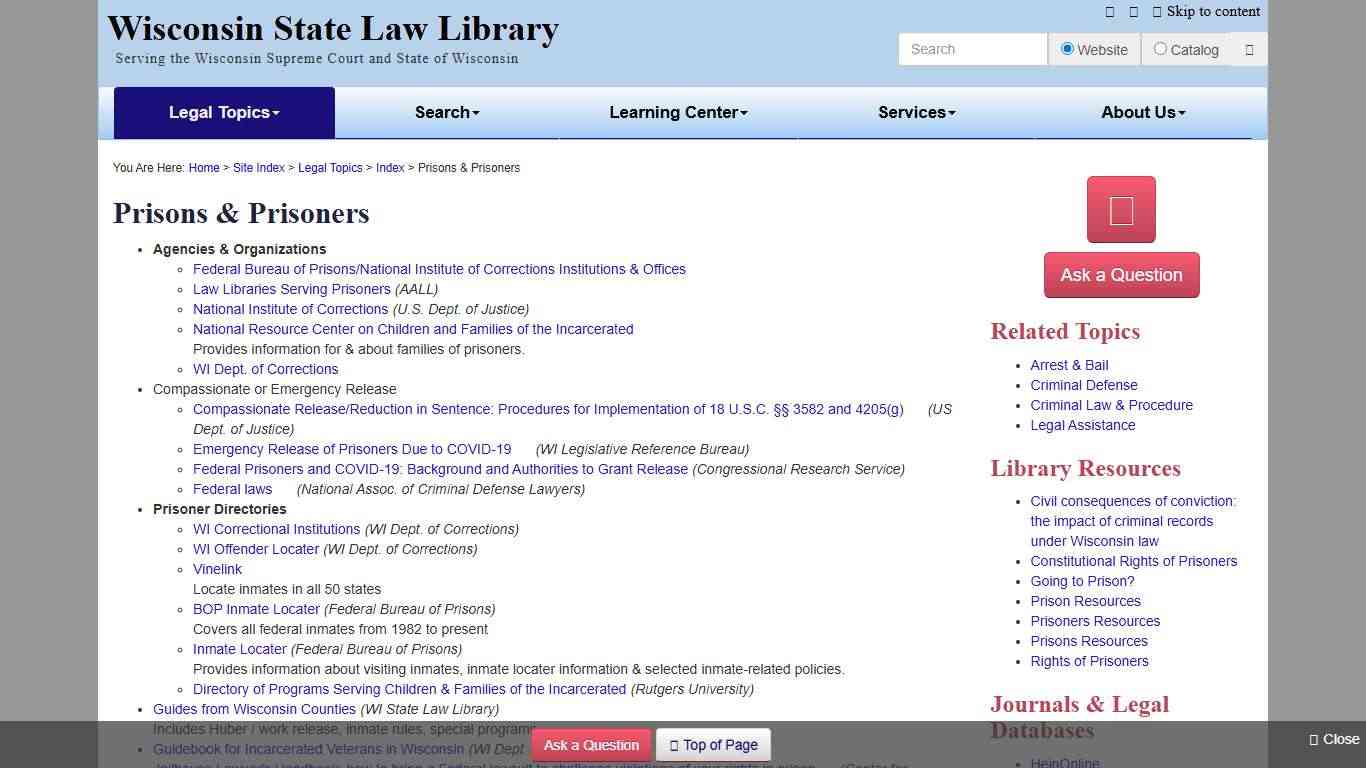Select the chat icon above Ask a Question

tap(1120, 209)
